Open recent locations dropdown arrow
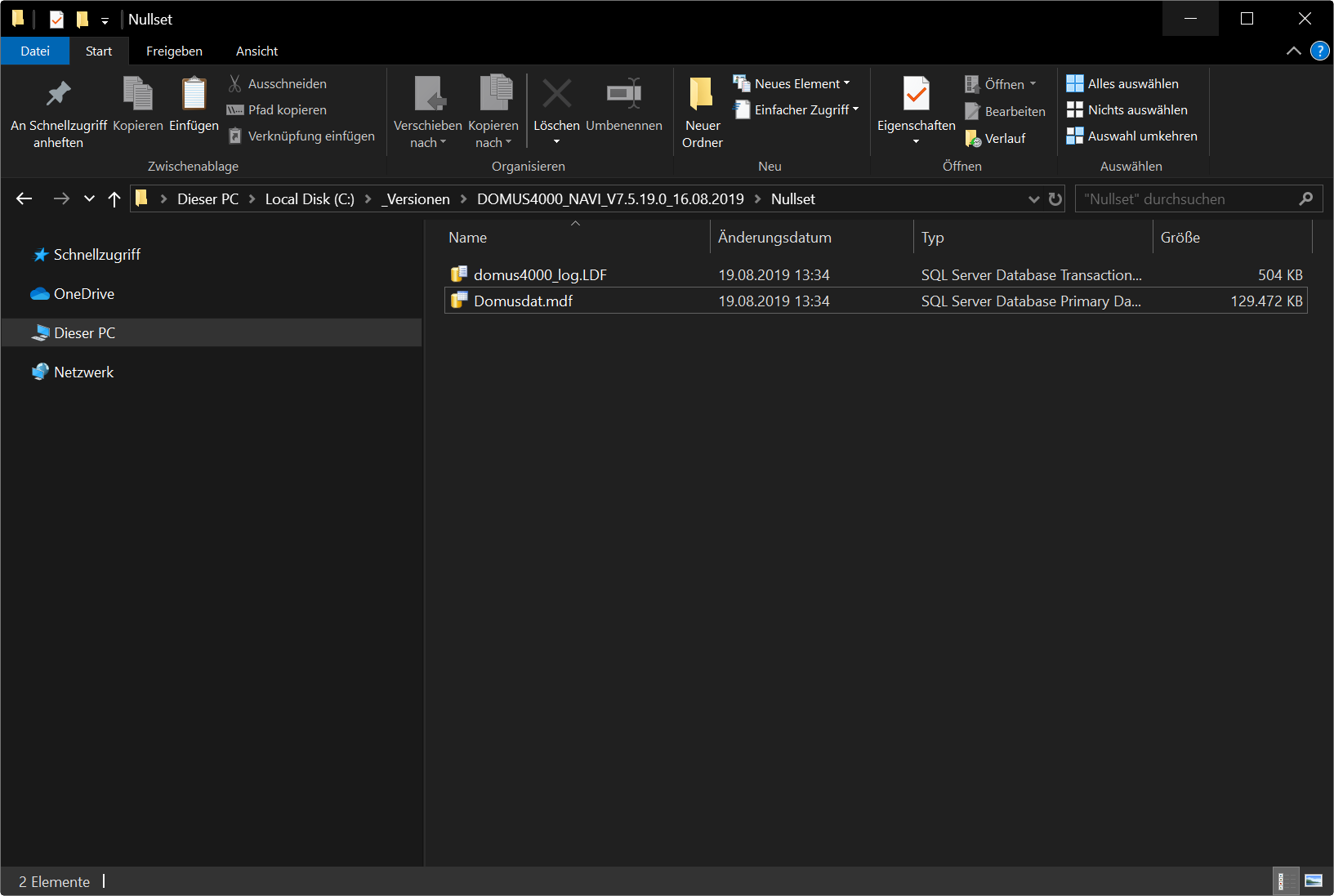This screenshot has width=1334, height=896. point(89,198)
